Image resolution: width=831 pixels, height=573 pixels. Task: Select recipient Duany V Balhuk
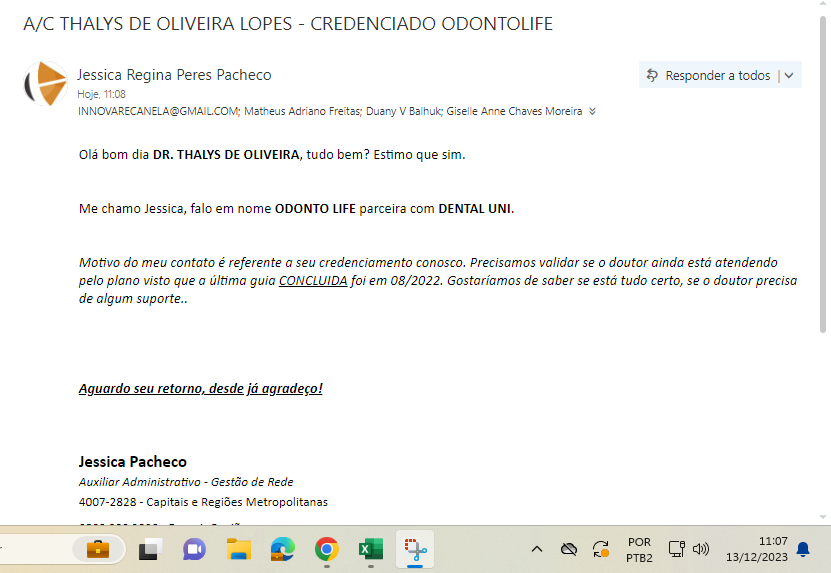pos(404,111)
